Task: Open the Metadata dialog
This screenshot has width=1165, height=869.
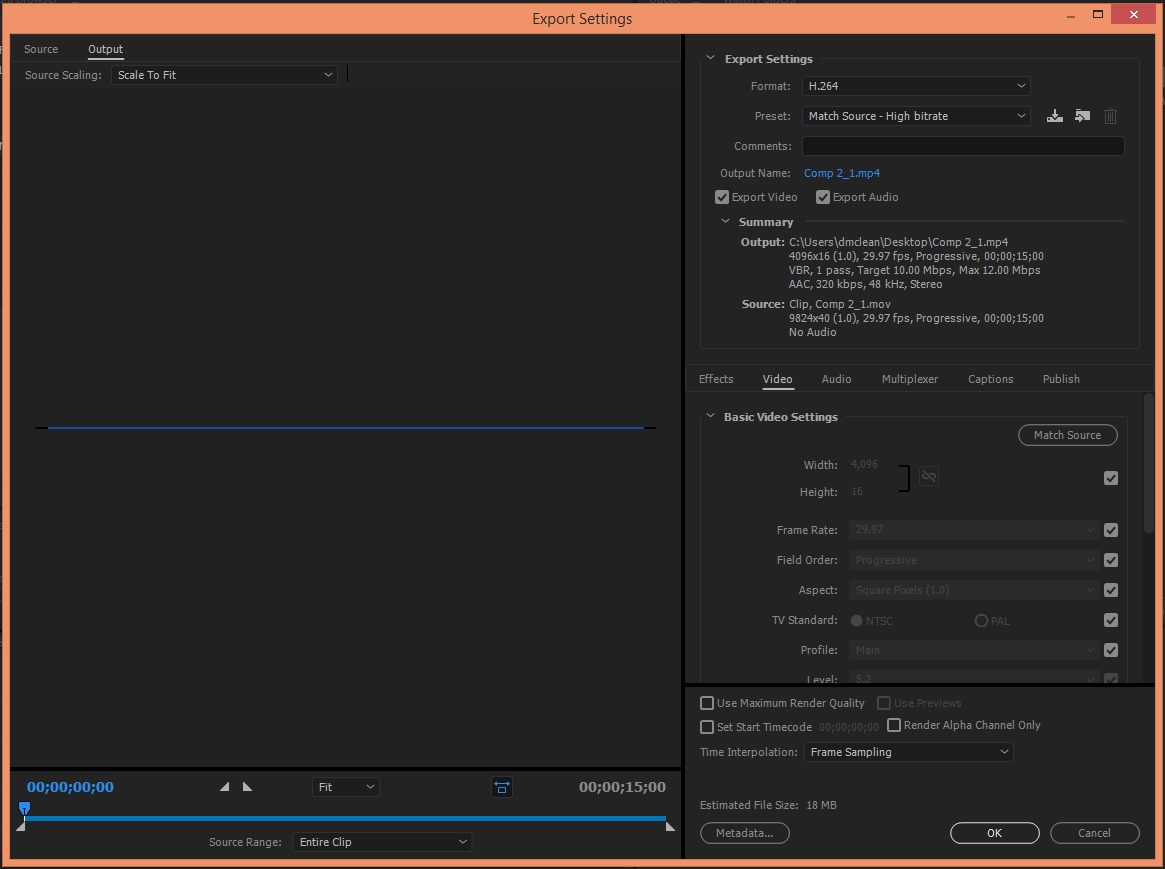Action: (744, 833)
